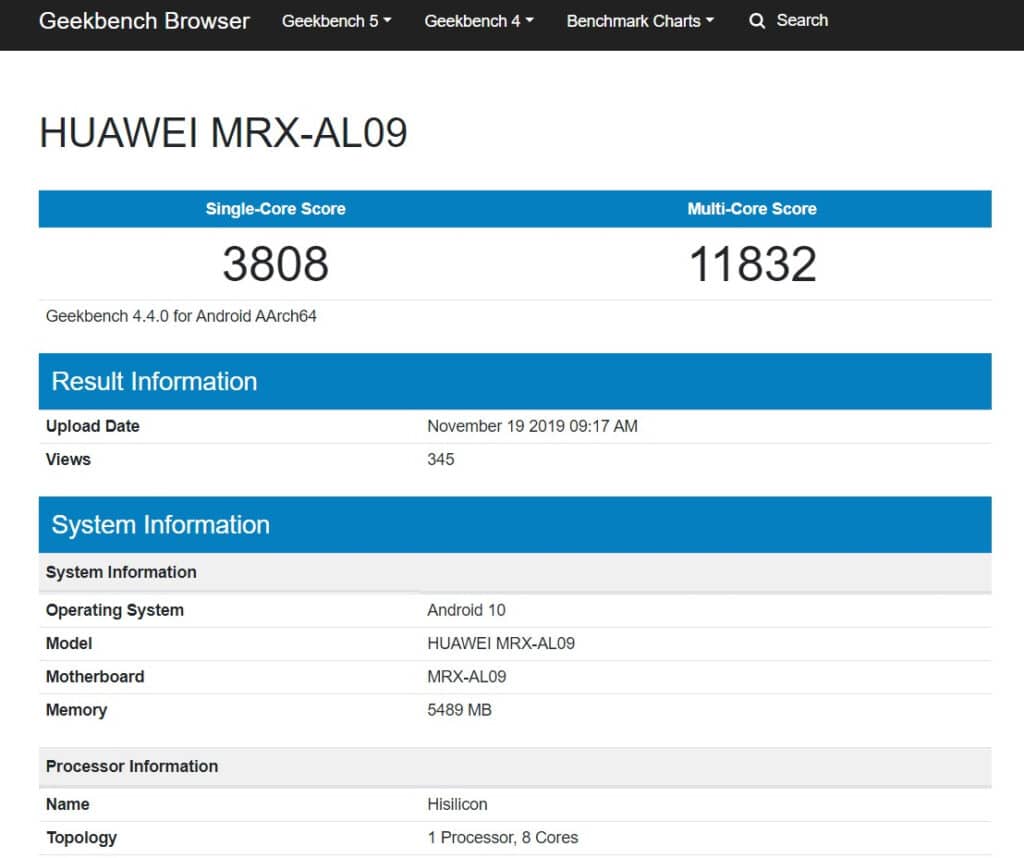Screen dimensions: 1024x858
Task: Click the Result Information section header
Action: (515, 381)
